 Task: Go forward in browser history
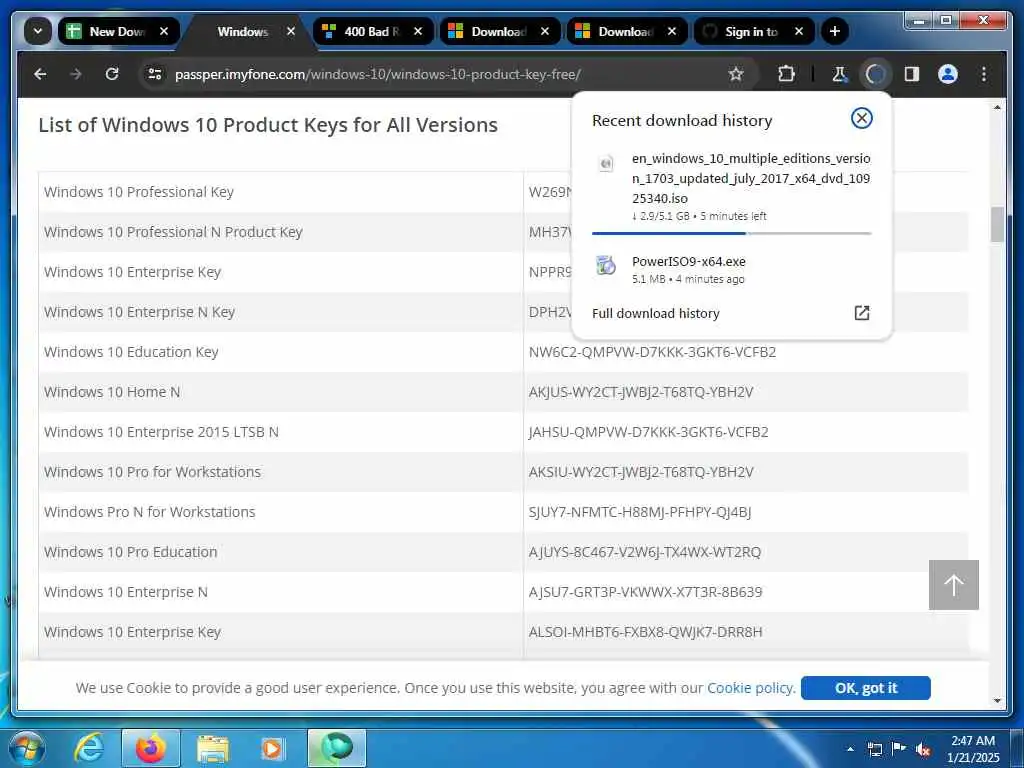pyautogui.click(x=76, y=74)
